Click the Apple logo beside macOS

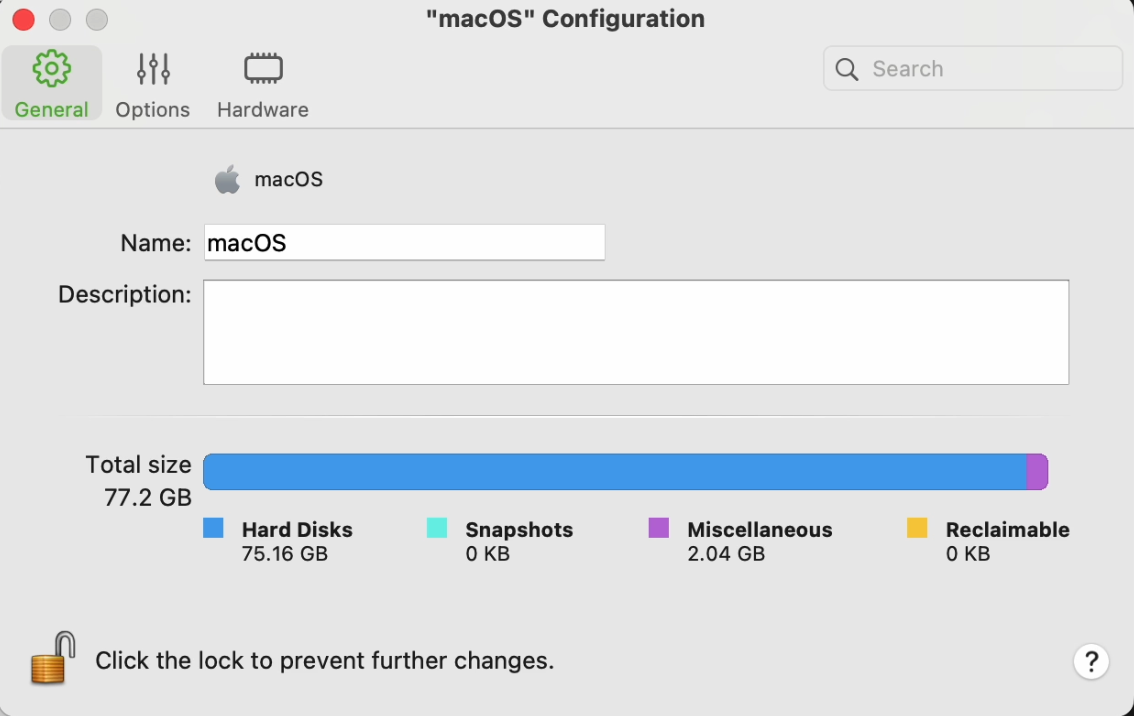(x=228, y=180)
